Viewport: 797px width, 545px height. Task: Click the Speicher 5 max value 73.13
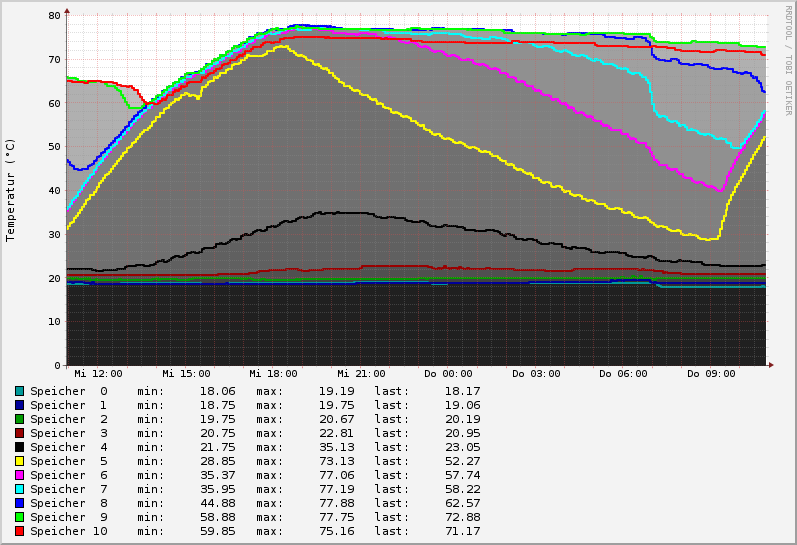326,461
